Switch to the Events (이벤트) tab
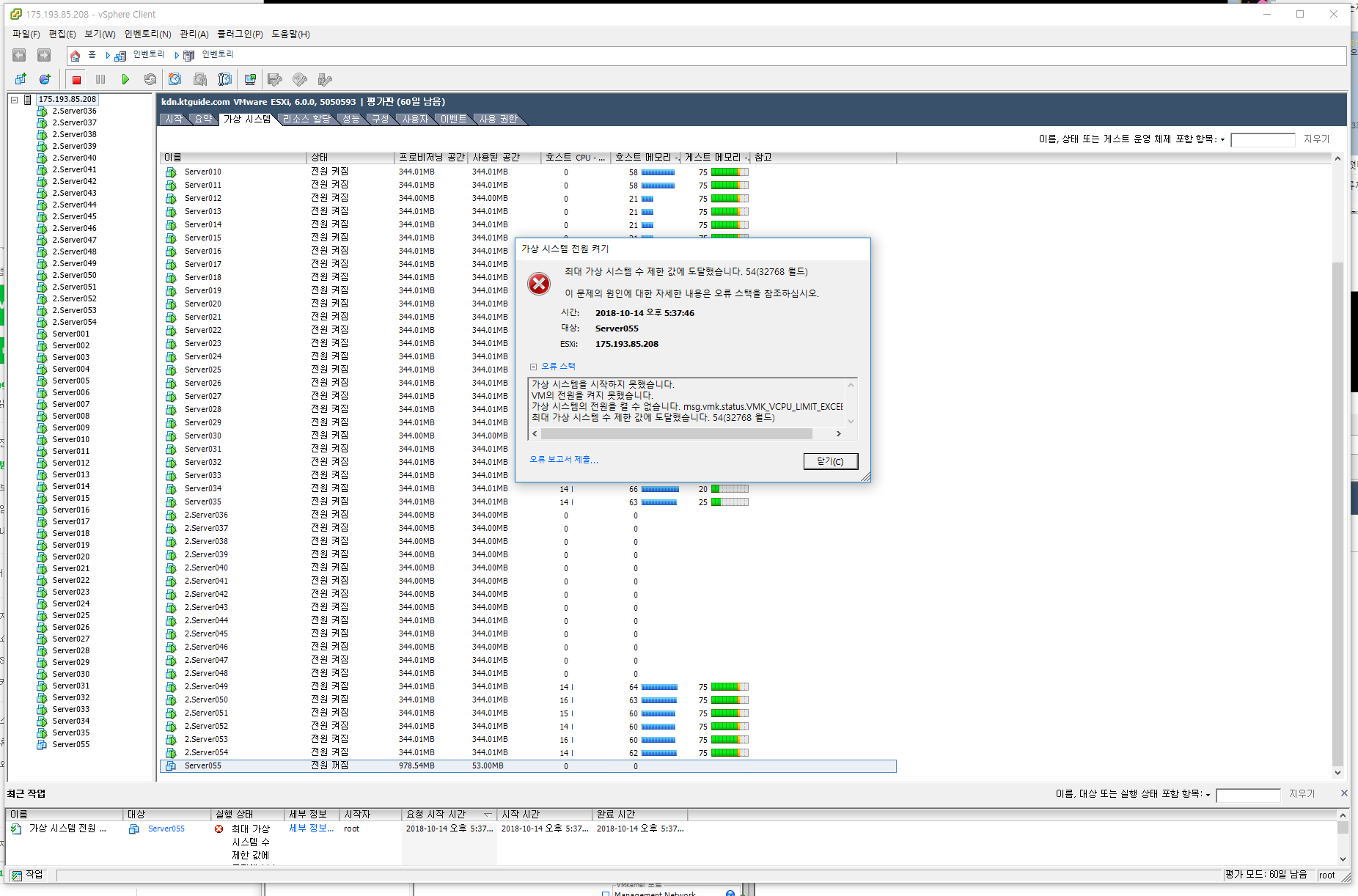The image size is (1358, 896). coord(453,120)
